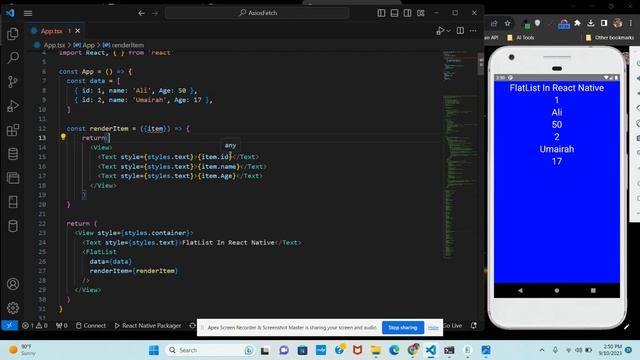Go forward with the navigation right arrow
The height and width of the screenshot is (360, 640).
(x=155, y=13)
